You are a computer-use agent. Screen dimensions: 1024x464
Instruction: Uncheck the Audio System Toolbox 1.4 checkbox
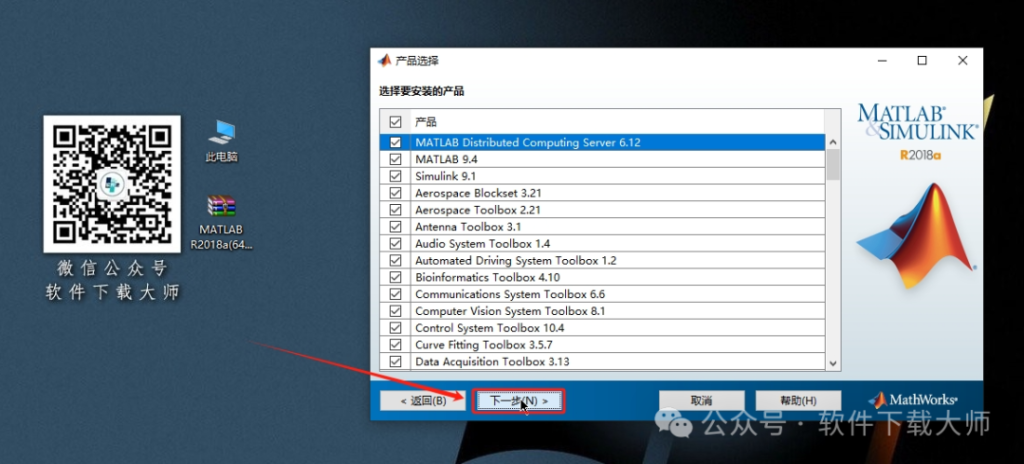point(396,243)
